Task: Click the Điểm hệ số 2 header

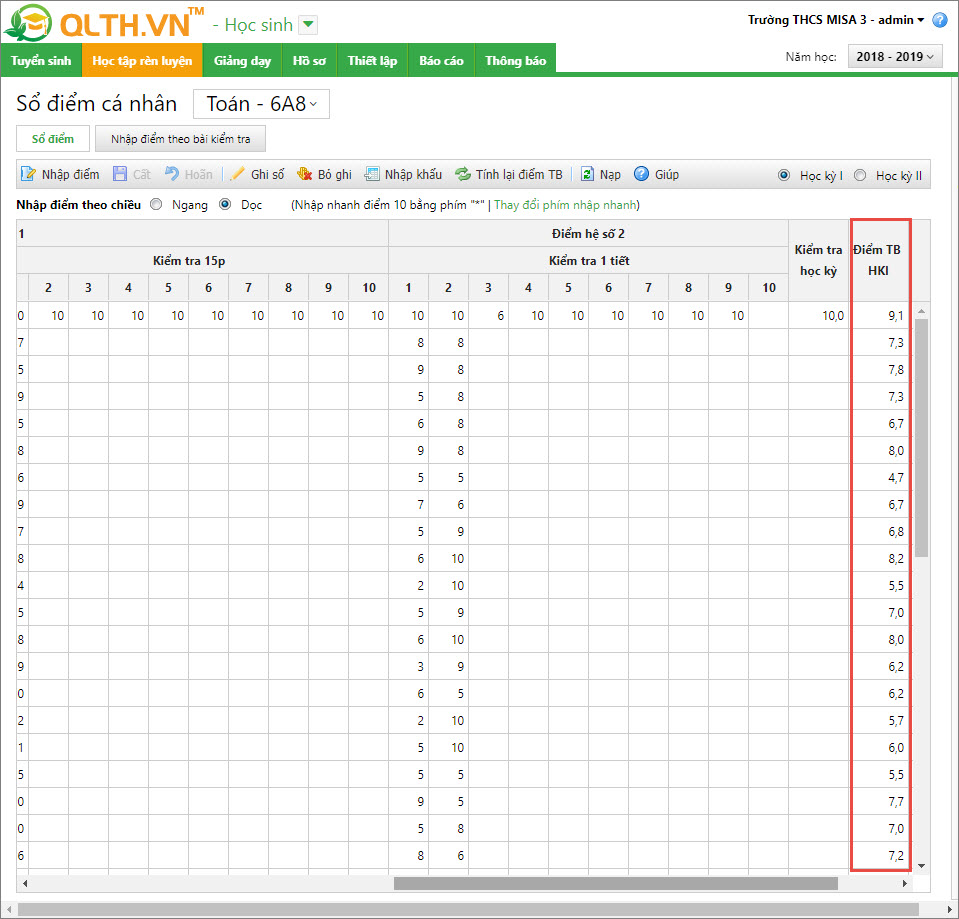Action: click(x=588, y=234)
